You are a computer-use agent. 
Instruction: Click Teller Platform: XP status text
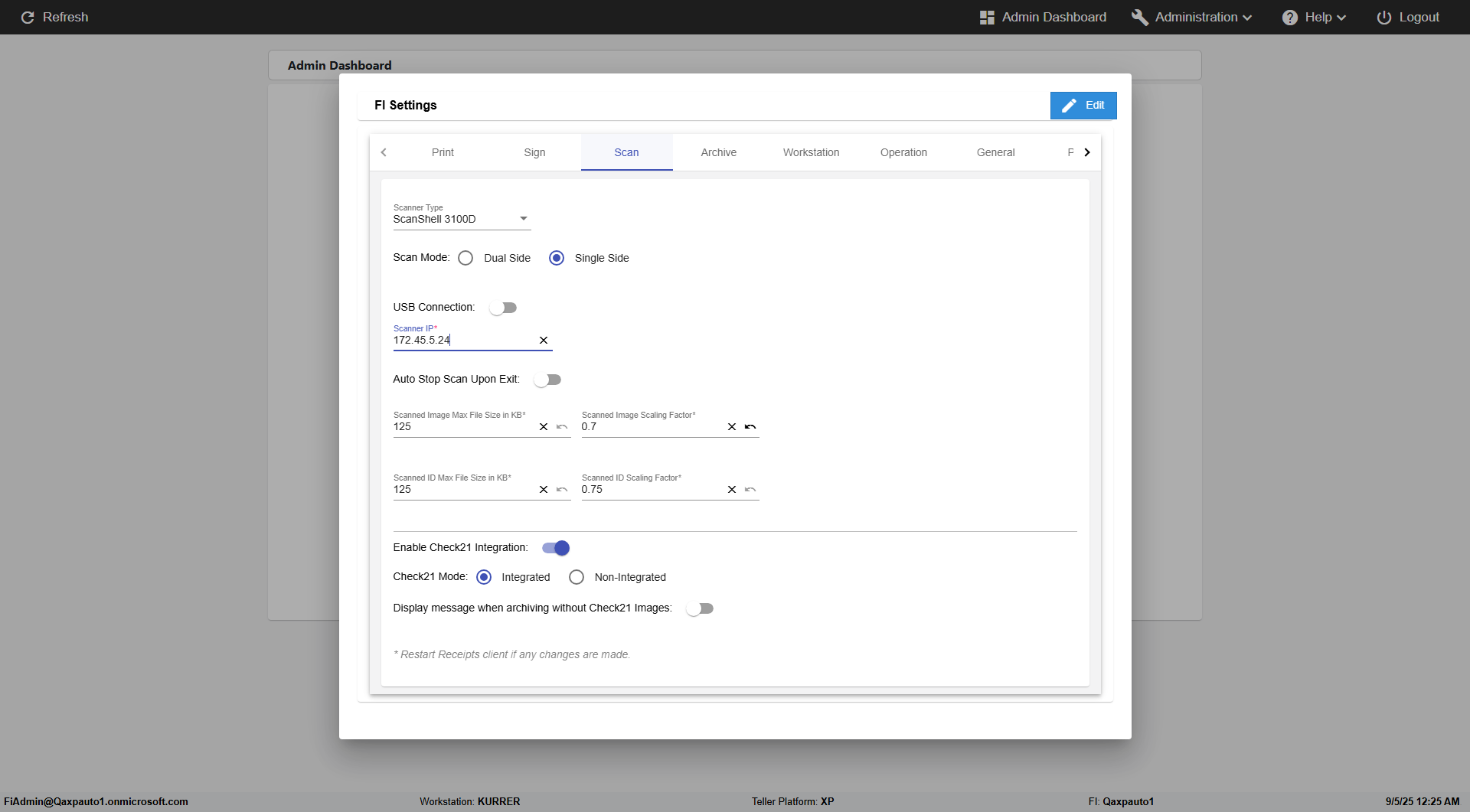pos(792,802)
